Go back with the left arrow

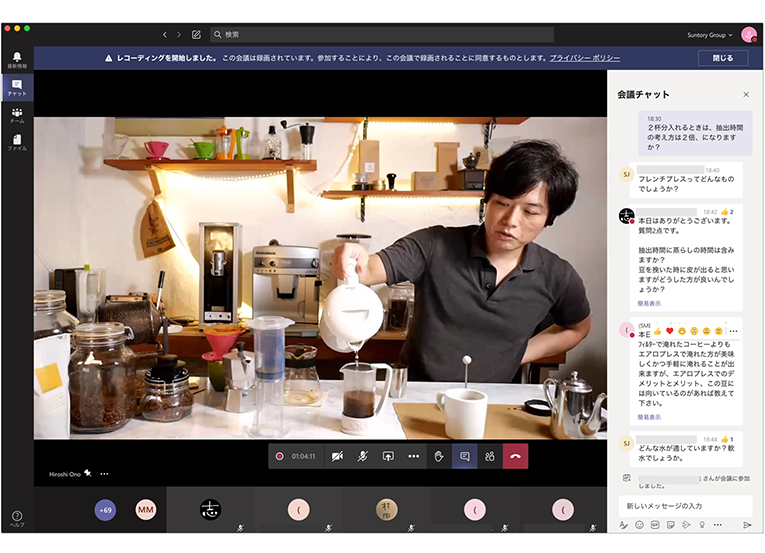[165, 35]
